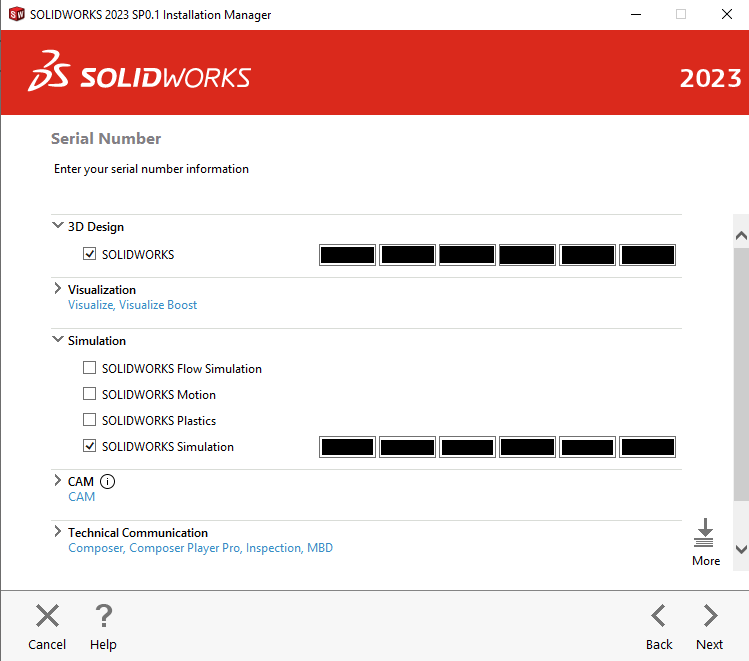
Task: Open Help via question mark icon
Action: 103,616
